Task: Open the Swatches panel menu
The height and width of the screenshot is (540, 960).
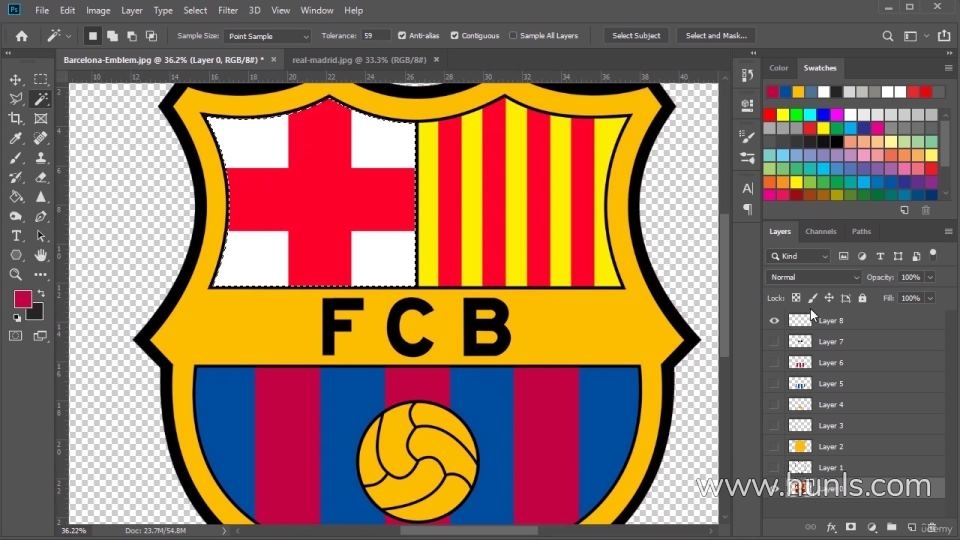Action: tap(948, 68)
